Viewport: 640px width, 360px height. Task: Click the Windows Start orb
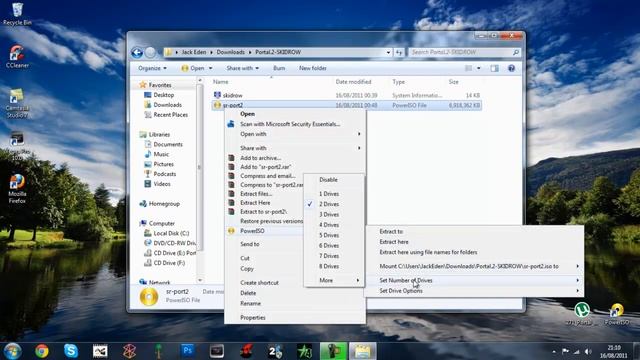(x=13, y=351)
